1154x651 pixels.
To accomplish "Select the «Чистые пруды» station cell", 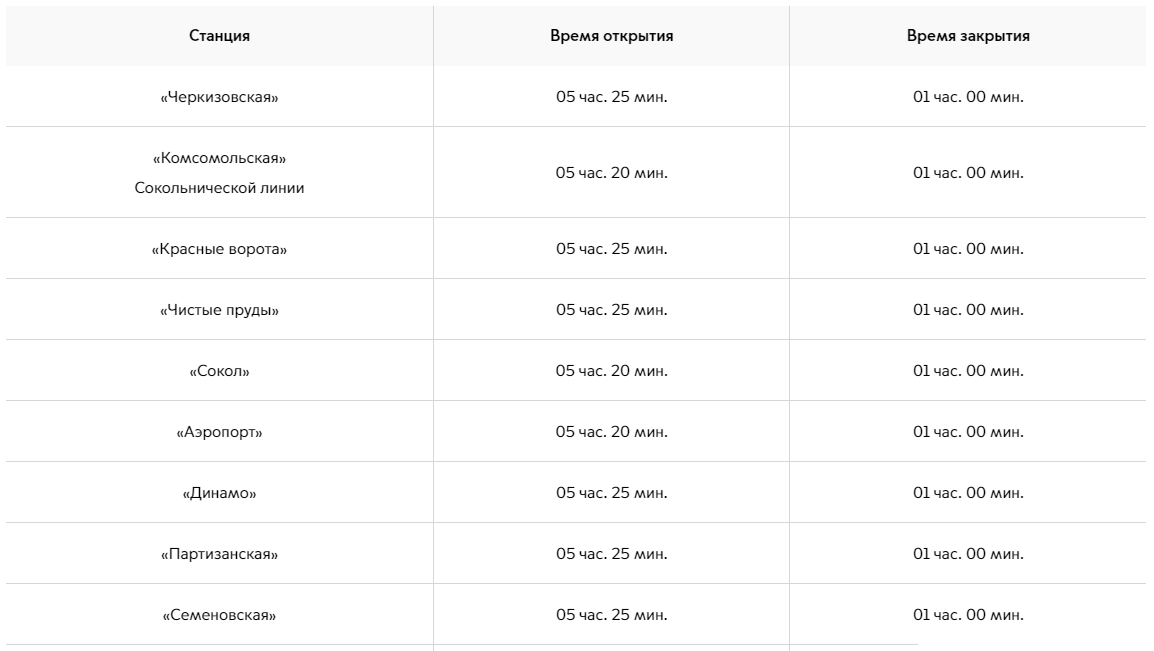I will 219,310.
